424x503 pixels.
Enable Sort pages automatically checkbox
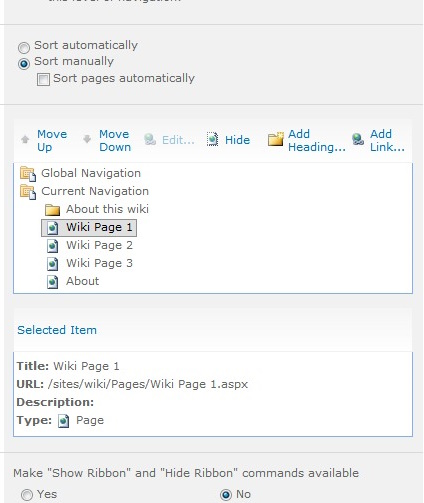pos(43,79)
